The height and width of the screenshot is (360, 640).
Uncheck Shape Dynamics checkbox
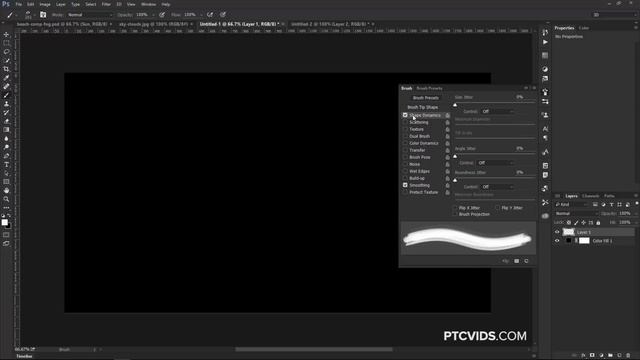click(405, 116)
